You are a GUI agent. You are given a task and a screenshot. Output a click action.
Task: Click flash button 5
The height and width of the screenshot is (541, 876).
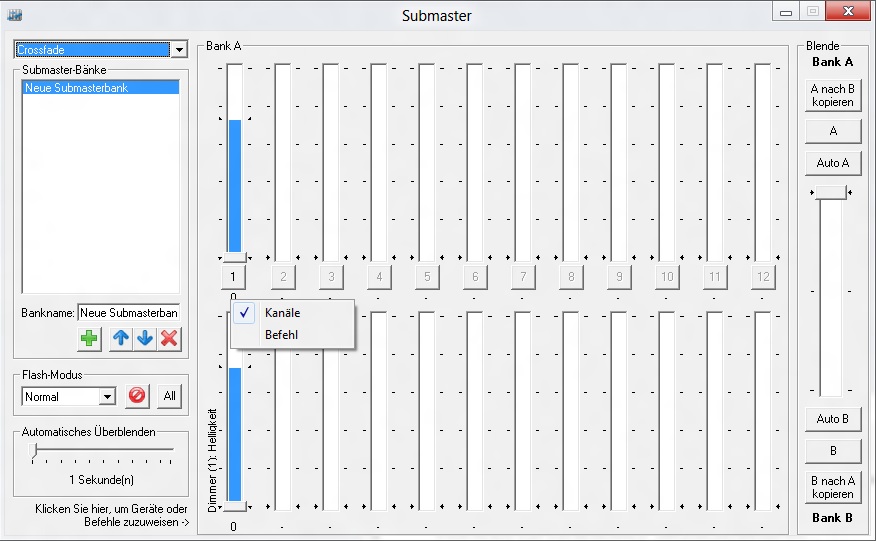pyautogui.click(x=427, y=277)
